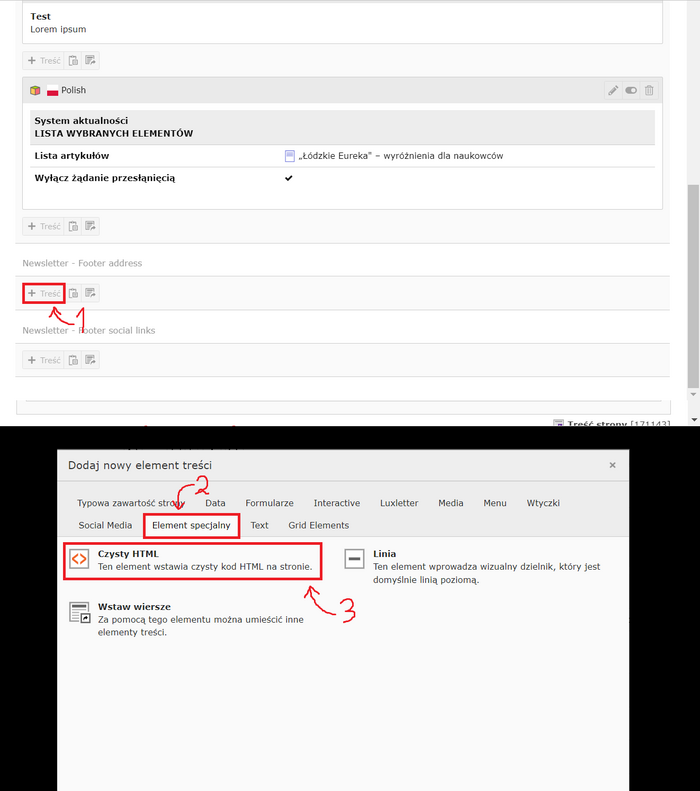Switch to the Formularze tab
700x791 pixels.
coord(269,503)
